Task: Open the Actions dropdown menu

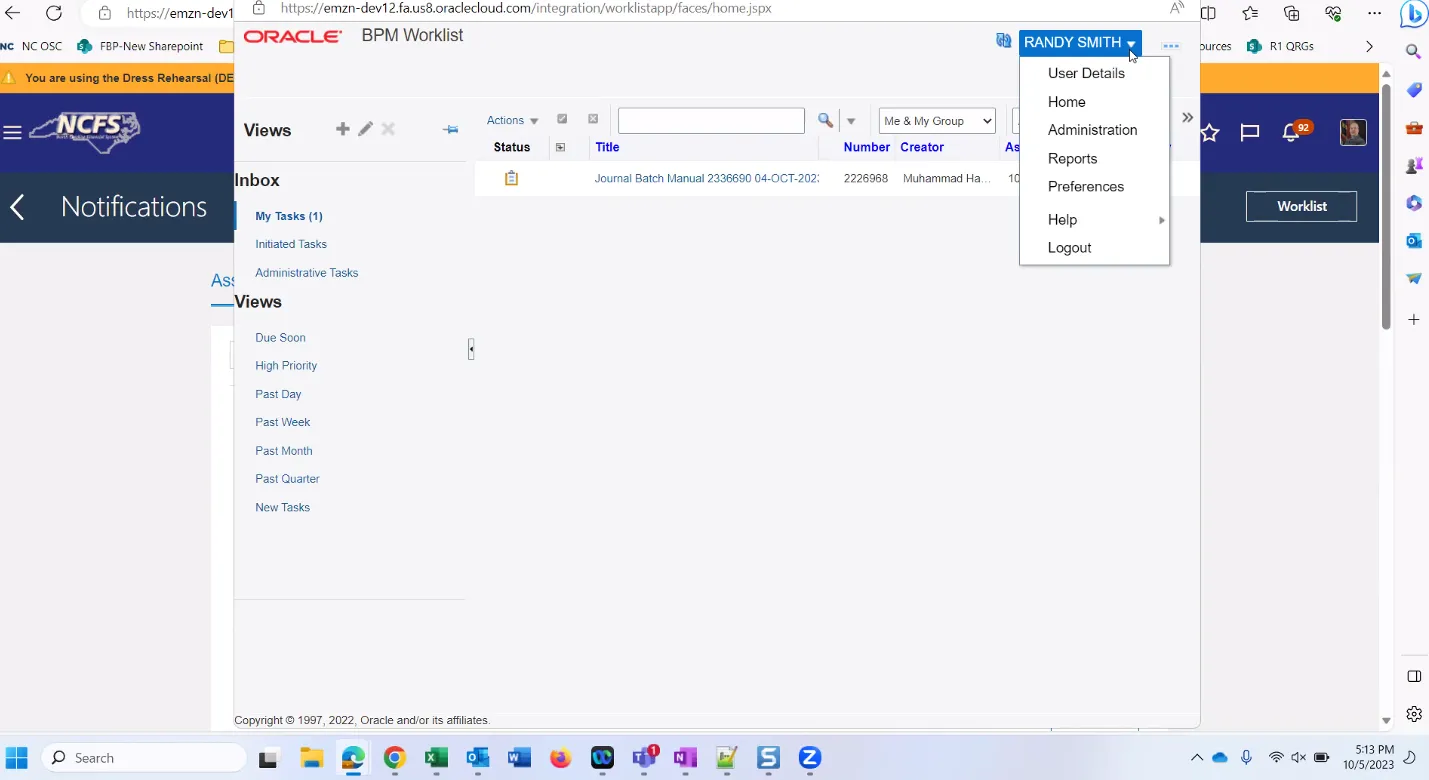Action: point(512,121)
